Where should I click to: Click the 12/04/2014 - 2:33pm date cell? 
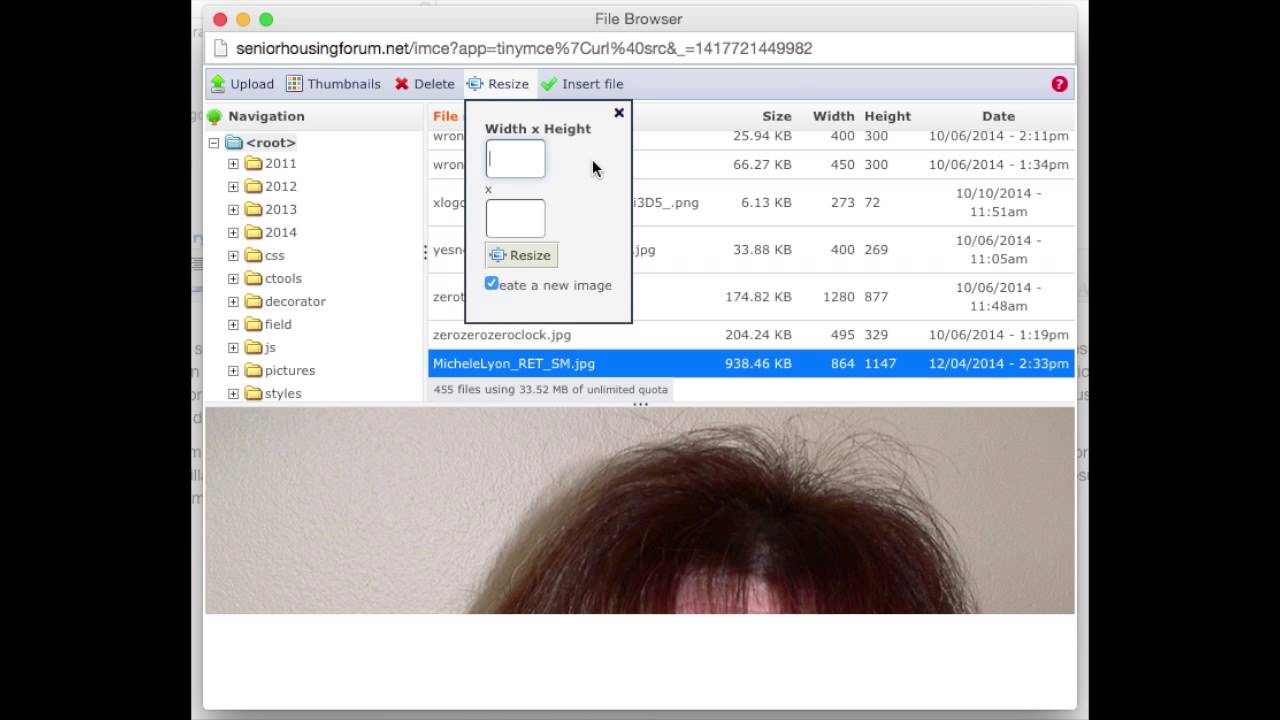pos(998,363)
